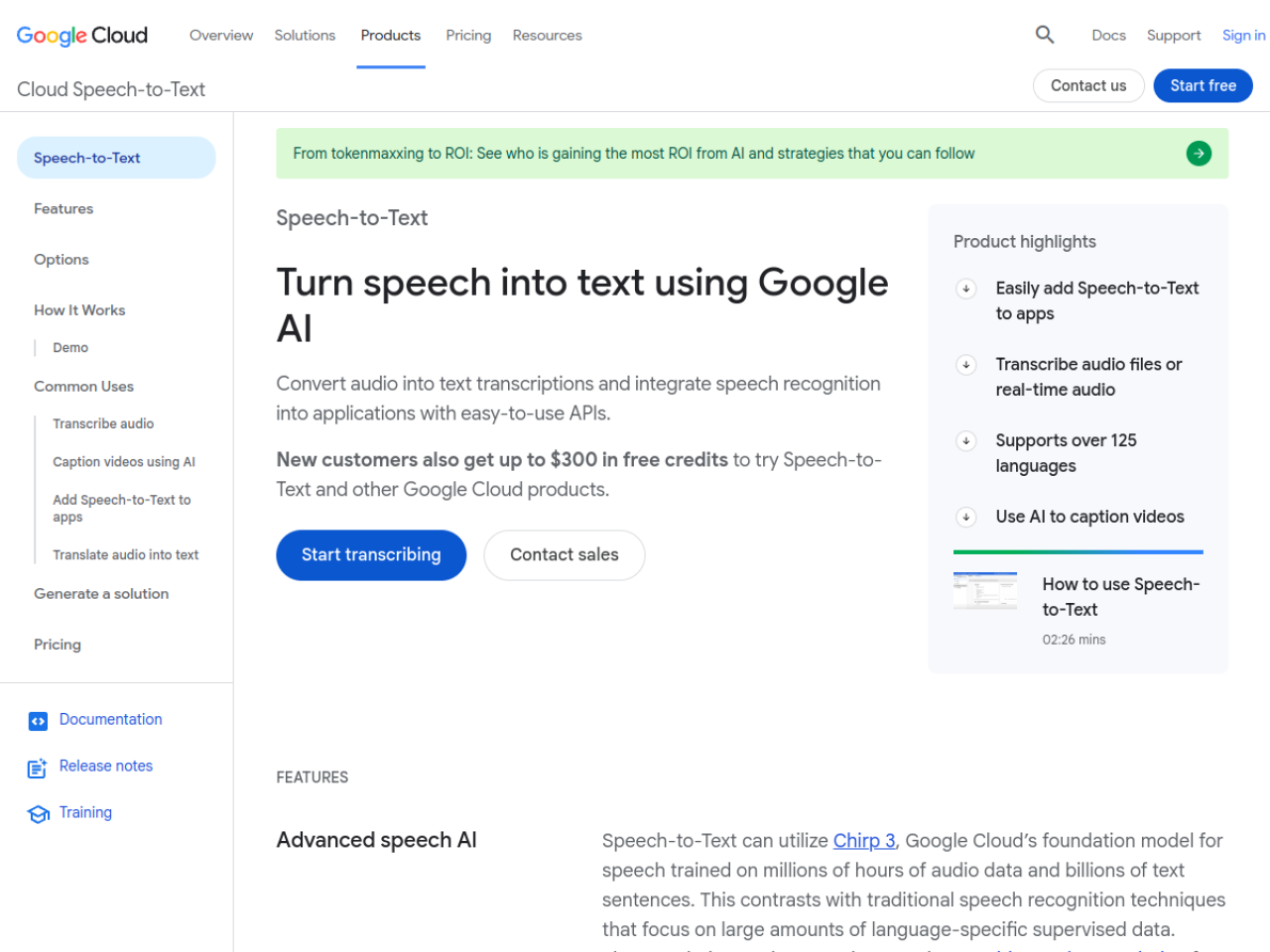The image size is (1270, 952).
Task: Click the Start free button
Action: [x=1203, y=85]
